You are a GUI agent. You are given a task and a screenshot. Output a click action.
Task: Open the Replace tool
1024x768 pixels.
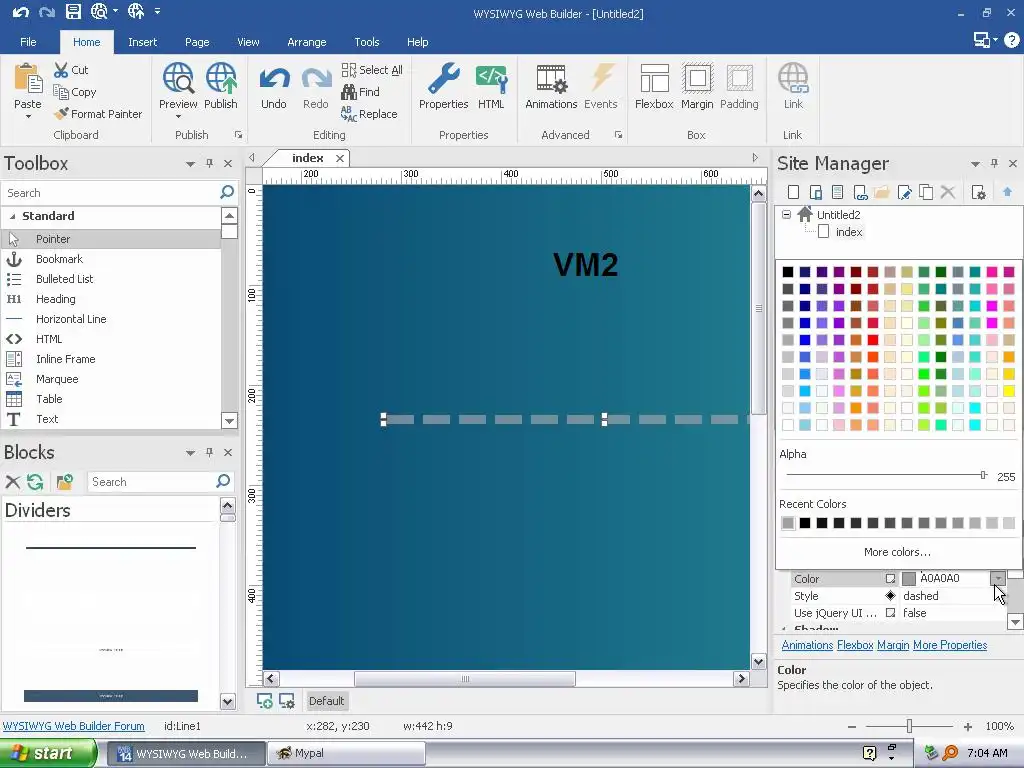click(369, 114)
